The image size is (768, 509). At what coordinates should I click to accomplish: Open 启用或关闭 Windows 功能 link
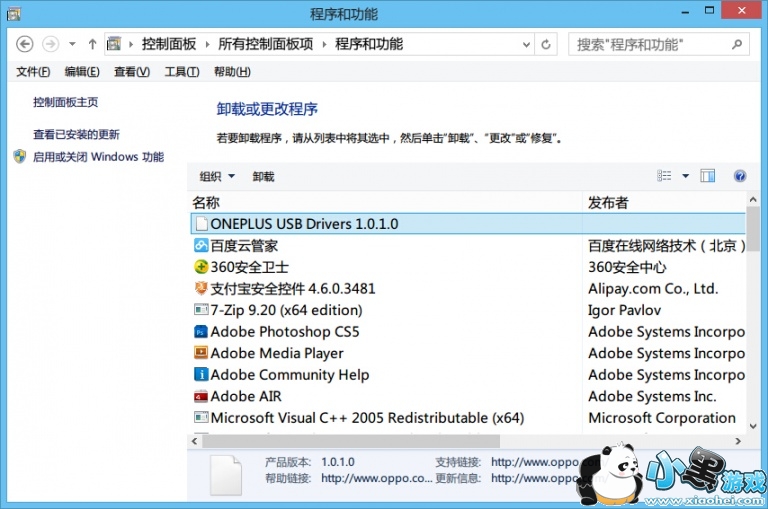[x=97, y=157]
